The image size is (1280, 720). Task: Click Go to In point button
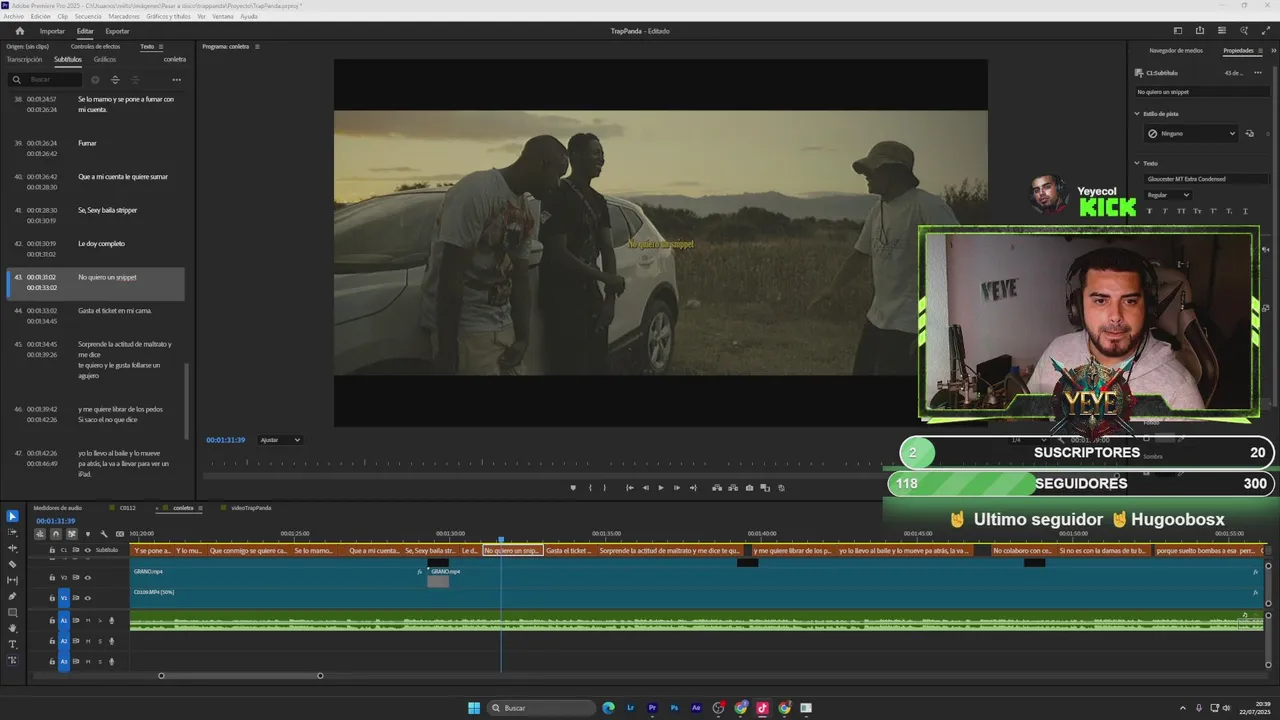[x=629, y=488]
